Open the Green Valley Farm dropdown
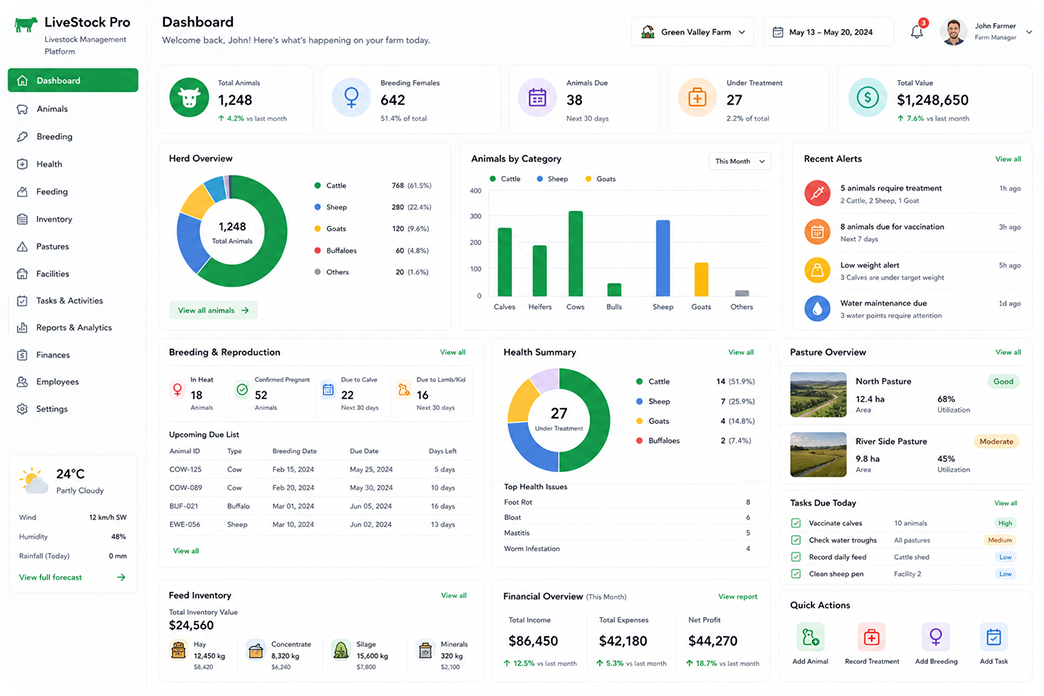Viewport: 1044px width, 696px height. (x=692, y=32)
